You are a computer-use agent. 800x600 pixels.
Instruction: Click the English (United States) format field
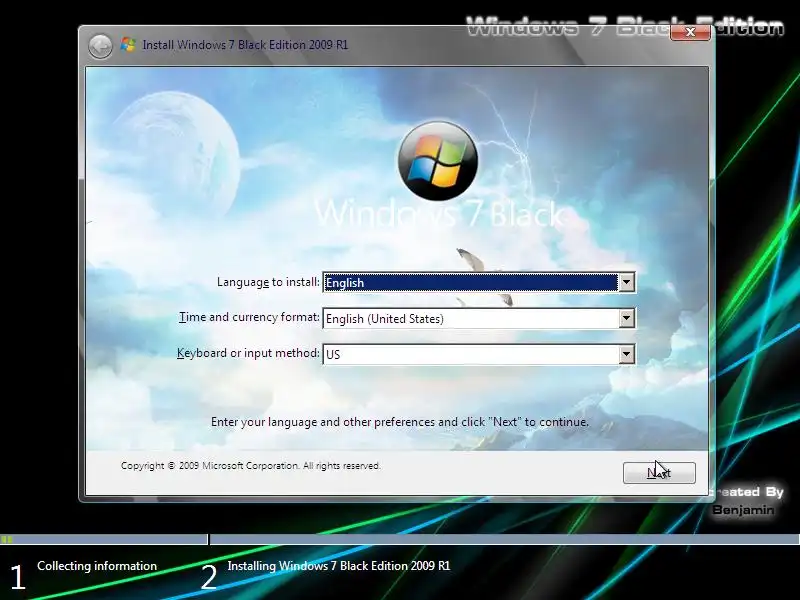[479, 318]
